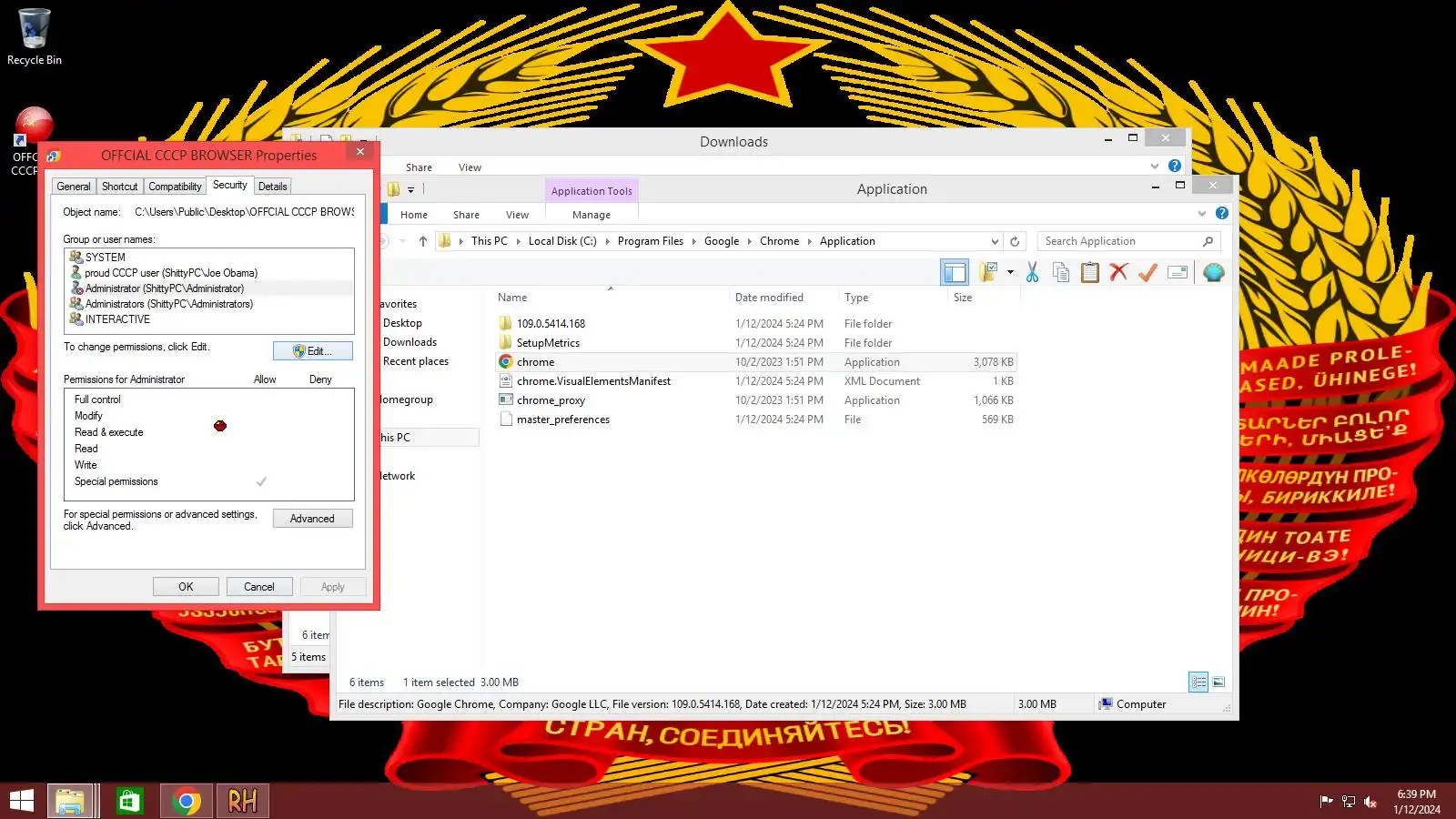The image size is (1456, 819).
Task: Open the Home ribbon tab
Action: [x=414, y=215]
